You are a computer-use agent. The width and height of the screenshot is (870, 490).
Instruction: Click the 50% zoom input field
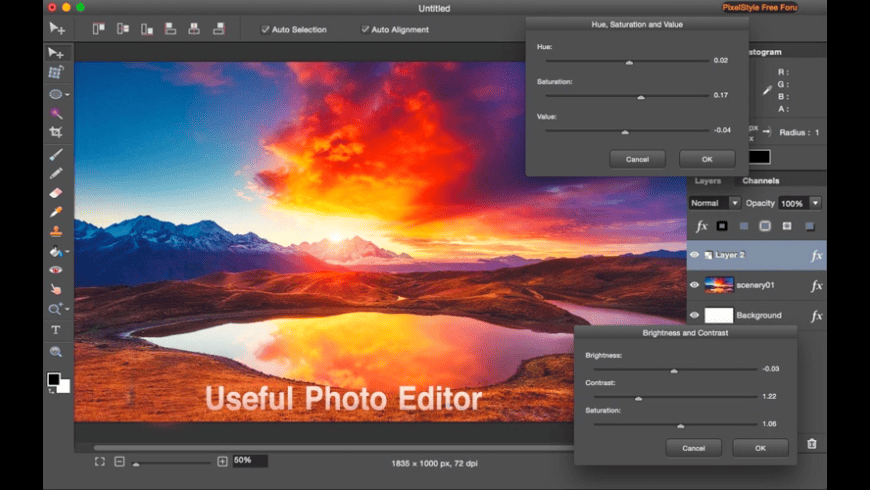(250, 461)
